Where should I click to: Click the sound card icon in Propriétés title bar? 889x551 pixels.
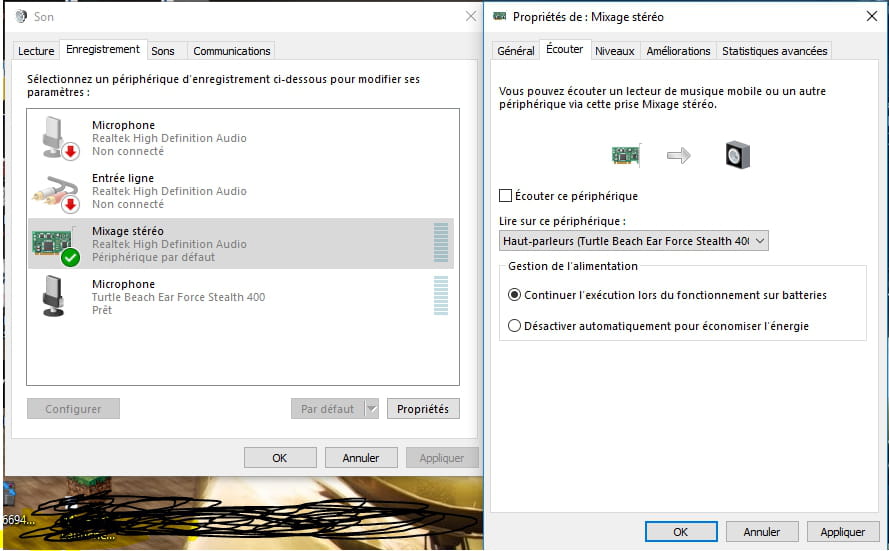tap(499, 16)
